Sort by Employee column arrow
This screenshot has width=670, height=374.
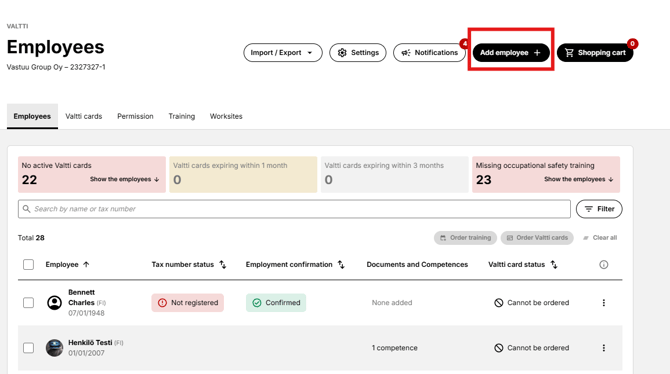[x=86, y=265]
